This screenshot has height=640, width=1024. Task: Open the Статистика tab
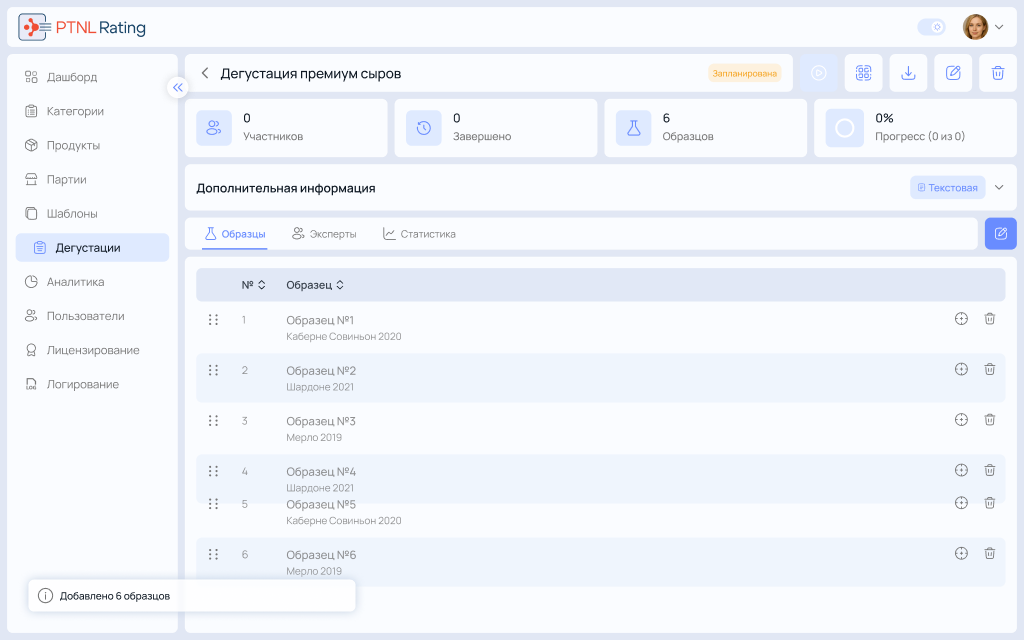coord(419,234)
